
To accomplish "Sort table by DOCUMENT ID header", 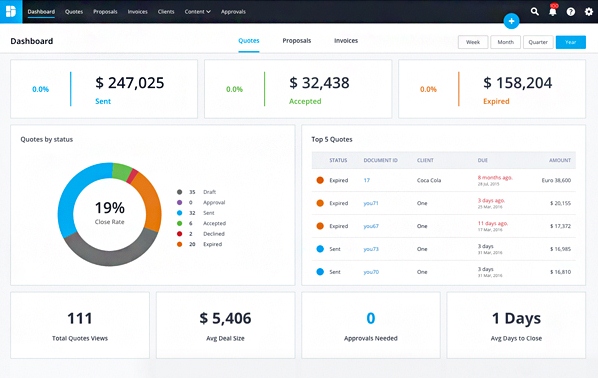I will point(380,160).
